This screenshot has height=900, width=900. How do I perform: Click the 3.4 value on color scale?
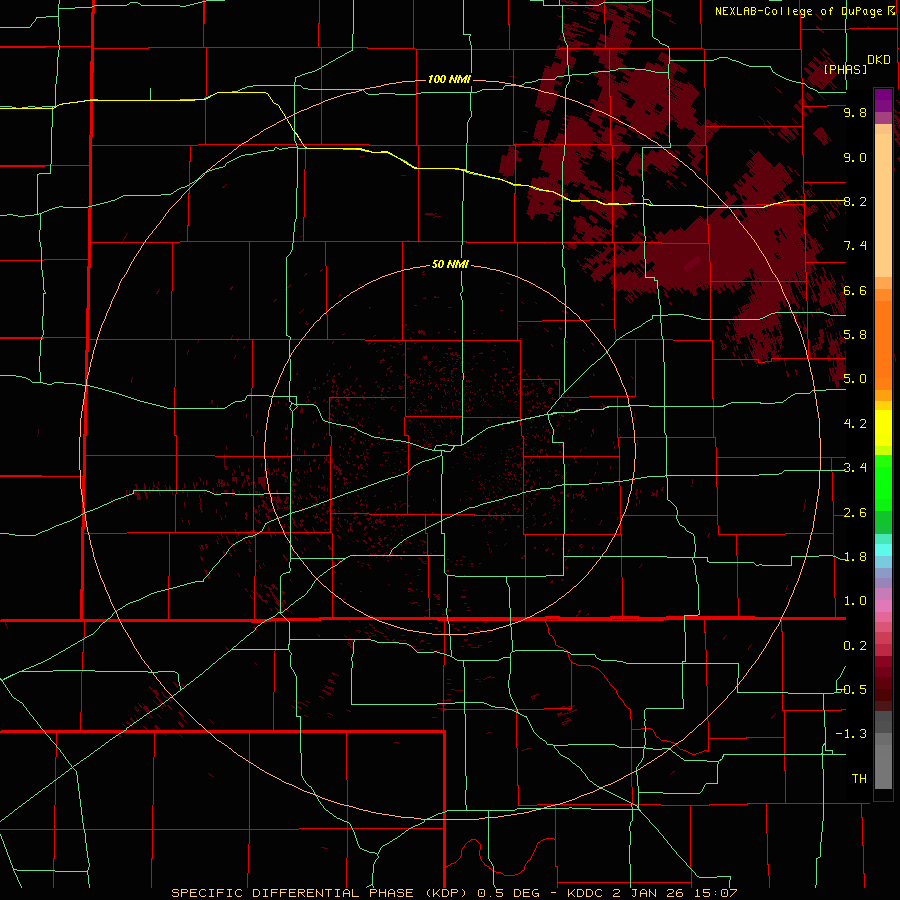855,468
